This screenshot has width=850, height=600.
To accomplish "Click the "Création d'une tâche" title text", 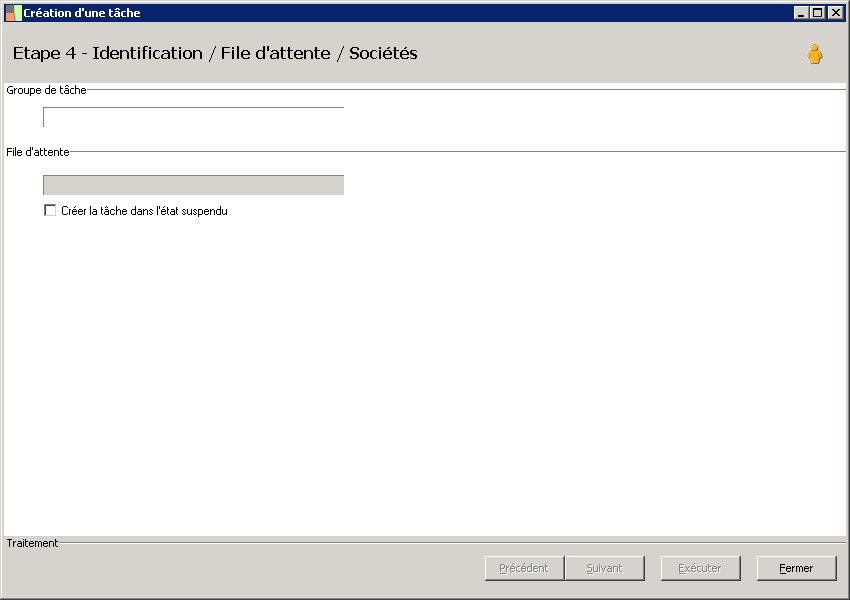I will tap(82, 12).
